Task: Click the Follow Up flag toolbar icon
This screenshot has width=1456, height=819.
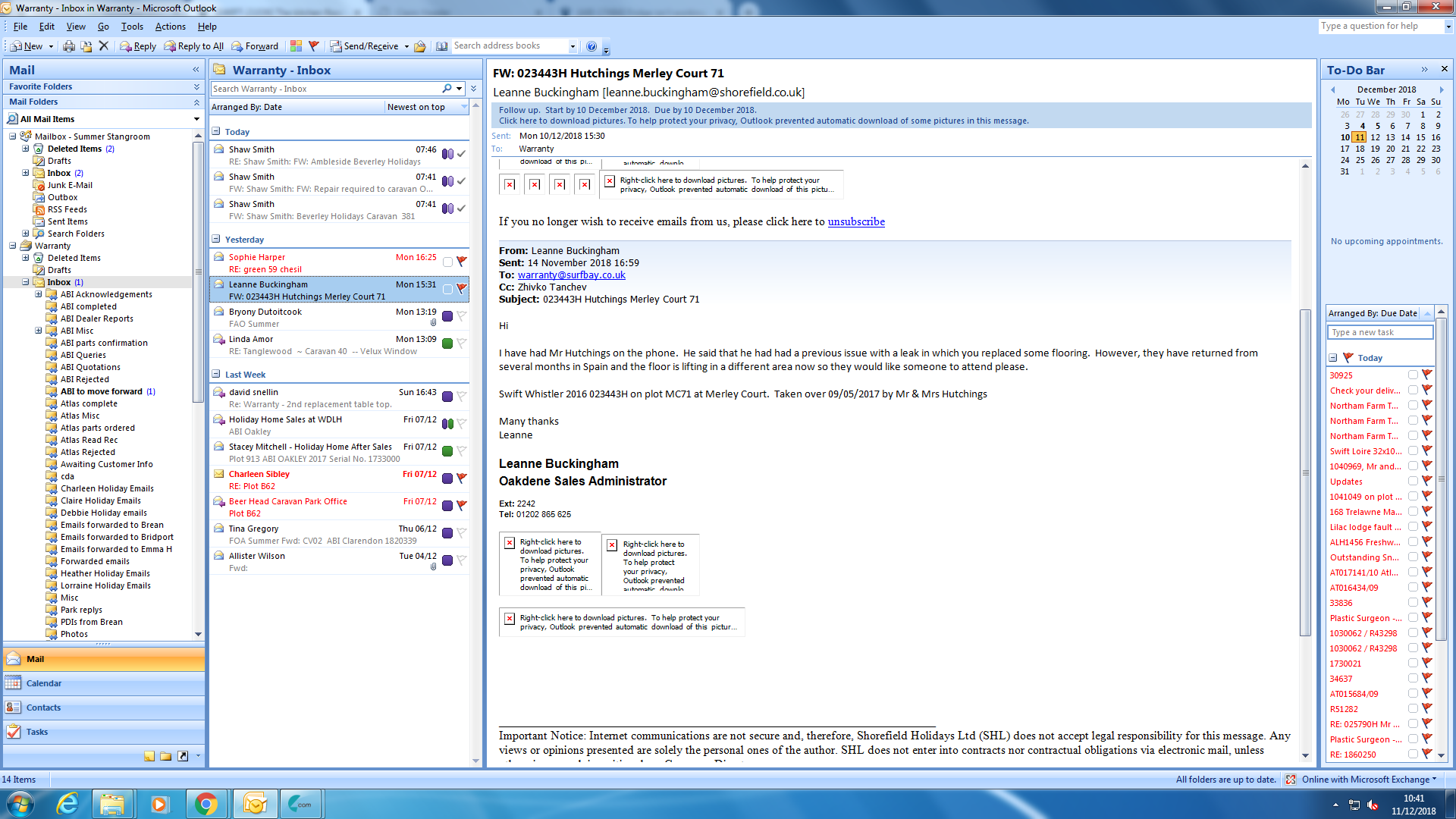Action: coord(314,46)
